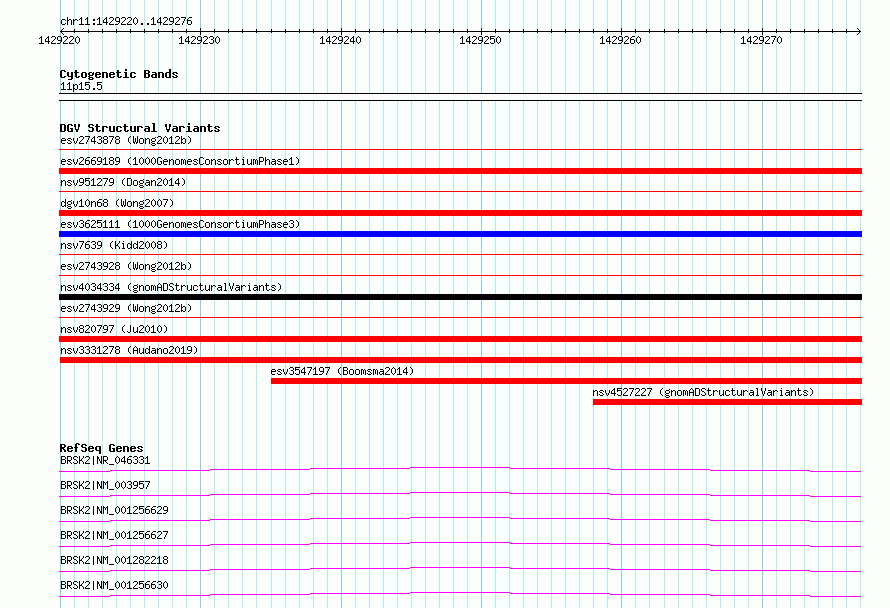Click the red esv2669189 variant bar

[460, 171]
